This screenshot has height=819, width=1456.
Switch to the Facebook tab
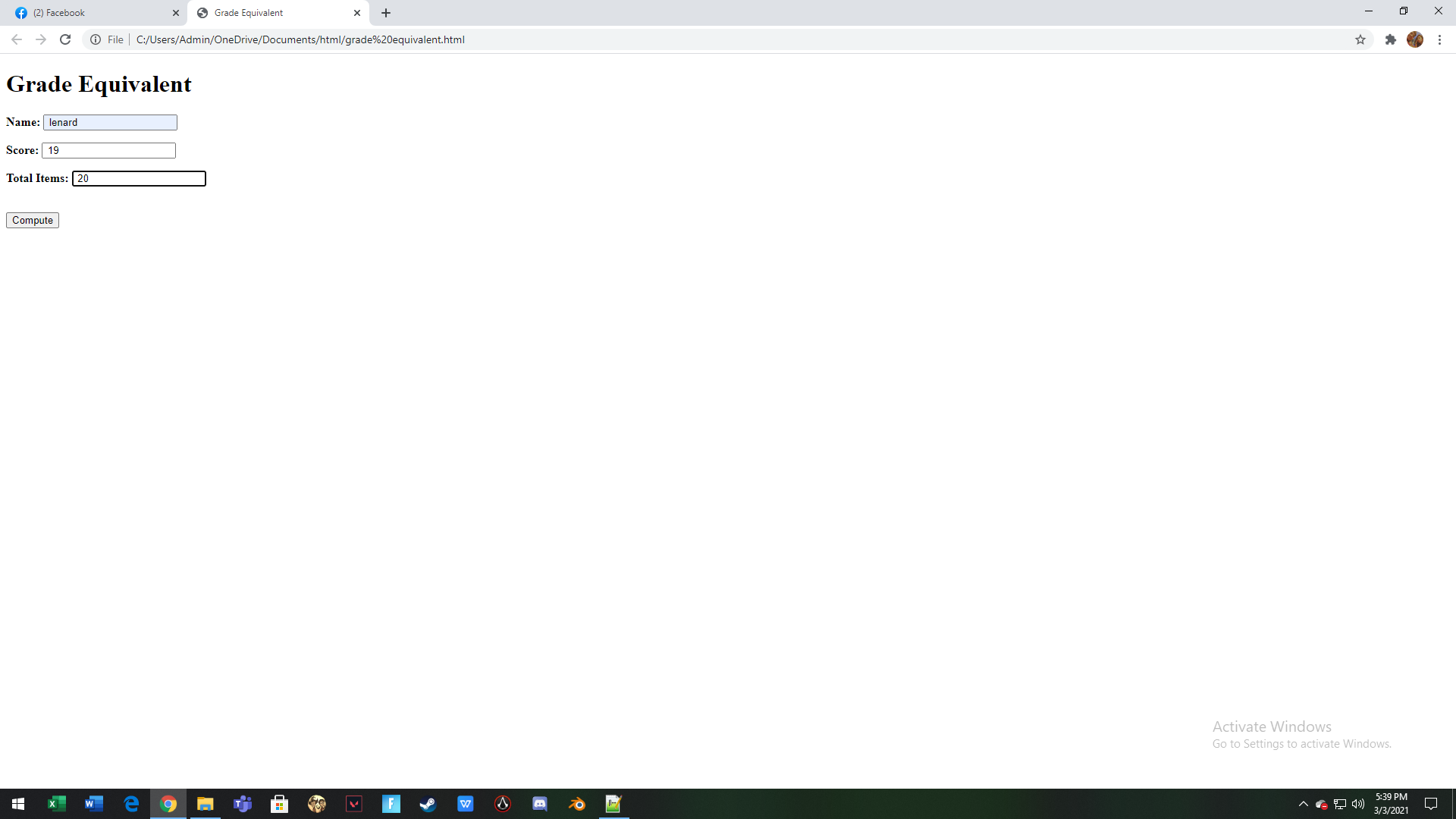point(91,13)
